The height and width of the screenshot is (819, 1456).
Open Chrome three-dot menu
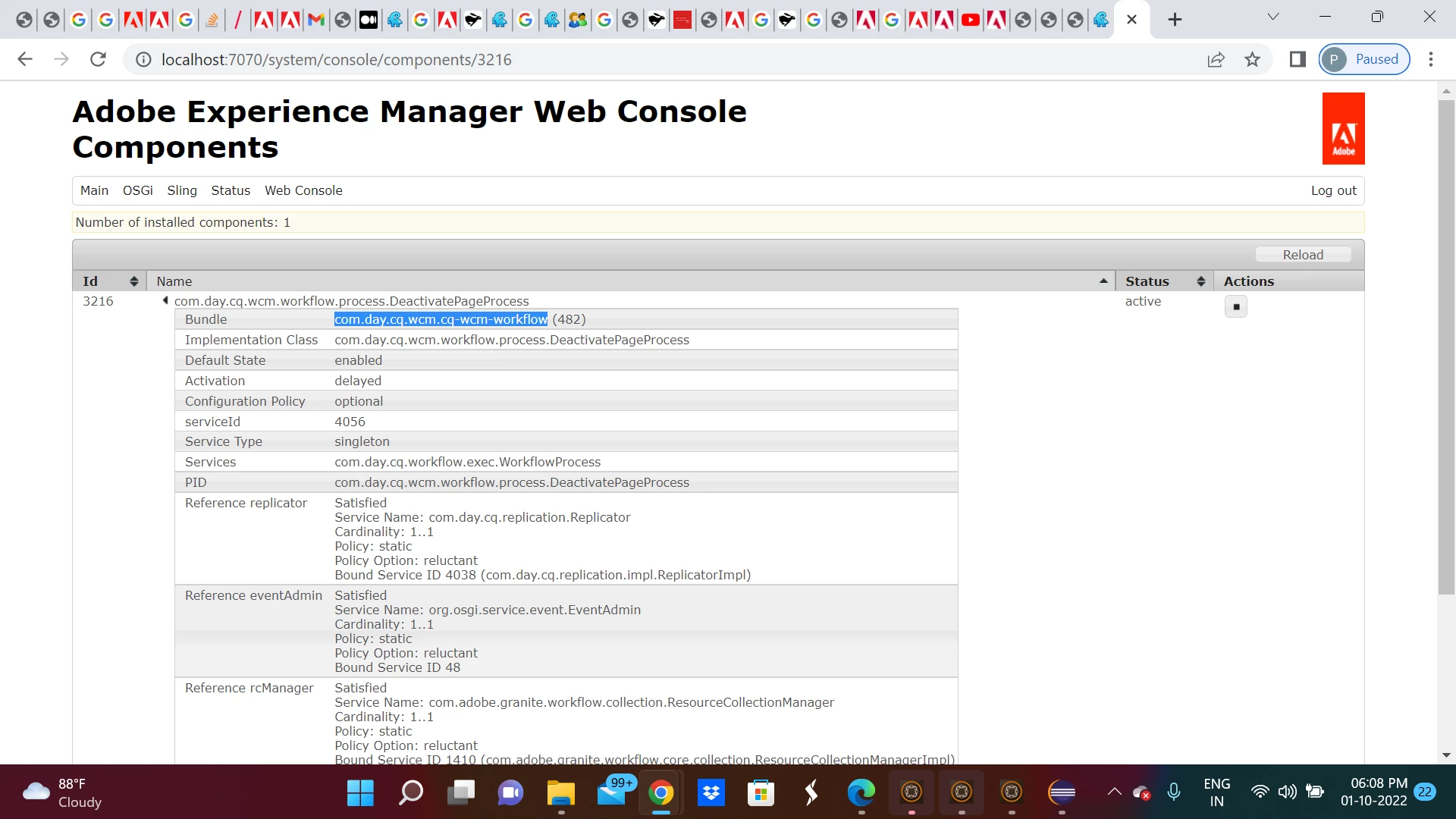[x=1431, y=59]
